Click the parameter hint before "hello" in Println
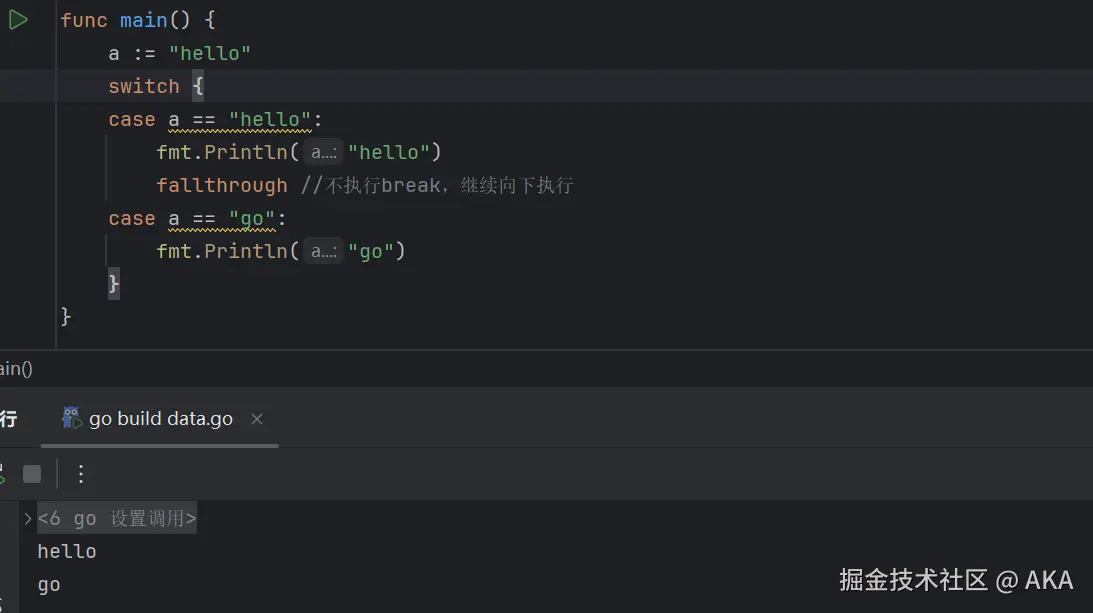The width and height of the screenshot is (1093, 613). (324, 152)
